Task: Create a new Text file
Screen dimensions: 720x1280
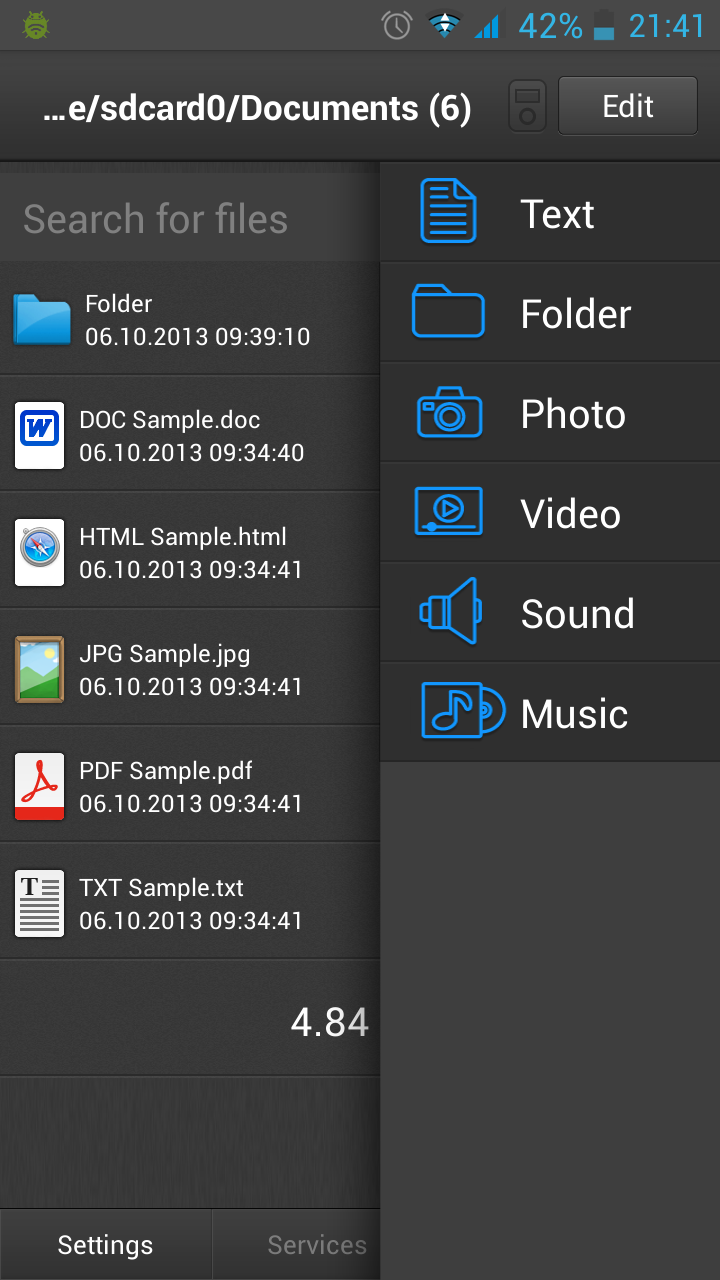Action: 550,212
